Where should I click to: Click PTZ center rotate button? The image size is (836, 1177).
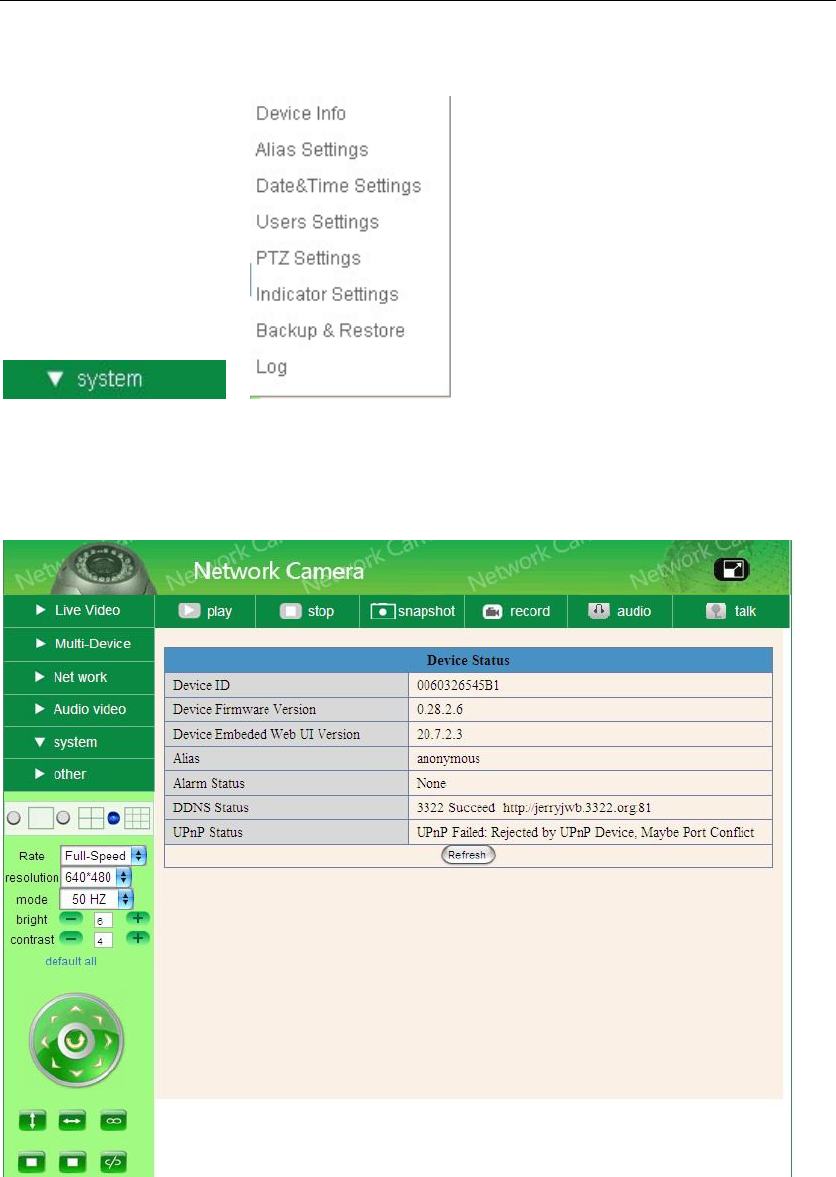coord(76,1040)
